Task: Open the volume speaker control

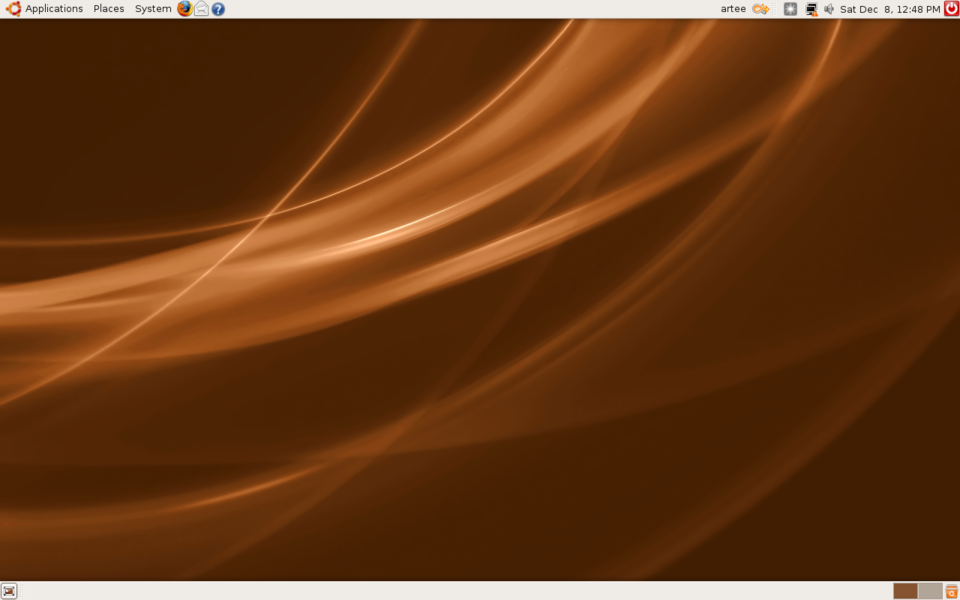Action: pyautogui.click(x=829, y=9)
